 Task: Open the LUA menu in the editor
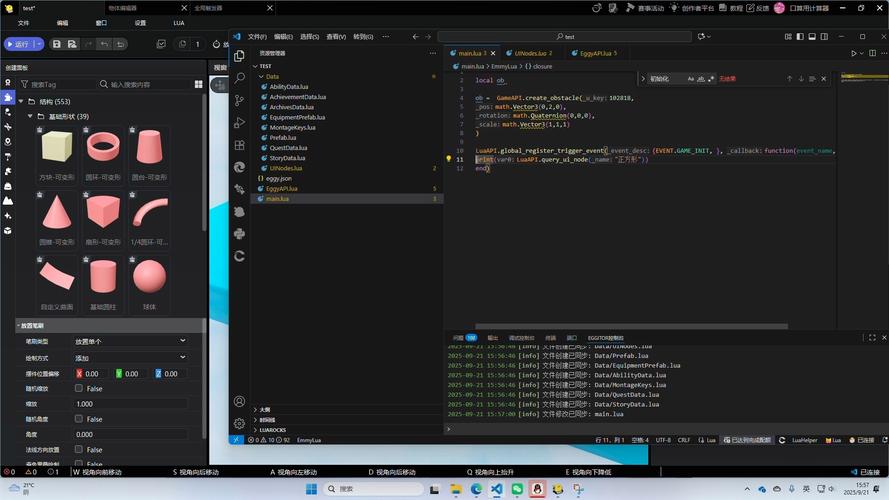click(x=180, y=22)
